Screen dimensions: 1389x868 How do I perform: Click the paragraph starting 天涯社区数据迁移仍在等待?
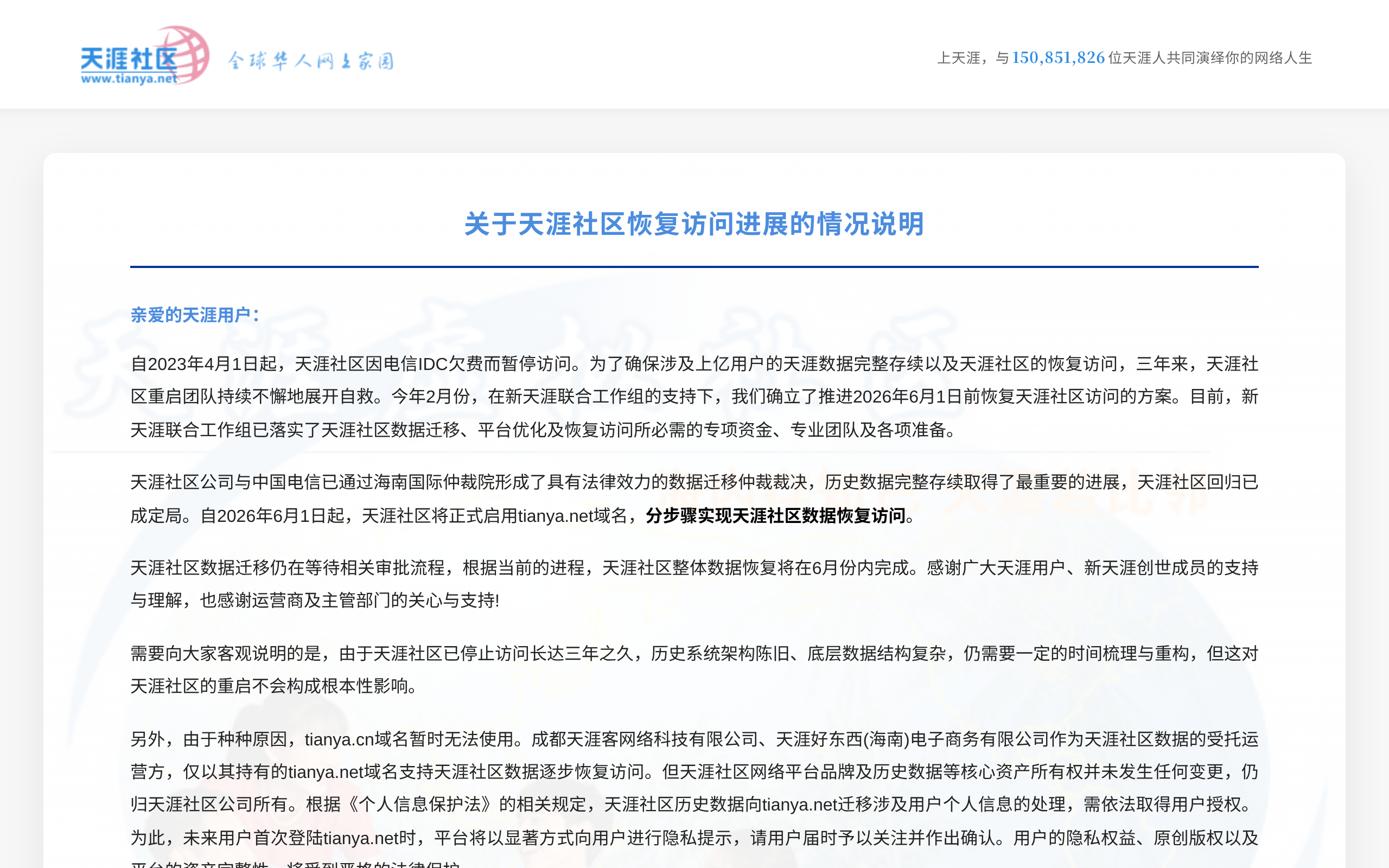coord(694,584)
